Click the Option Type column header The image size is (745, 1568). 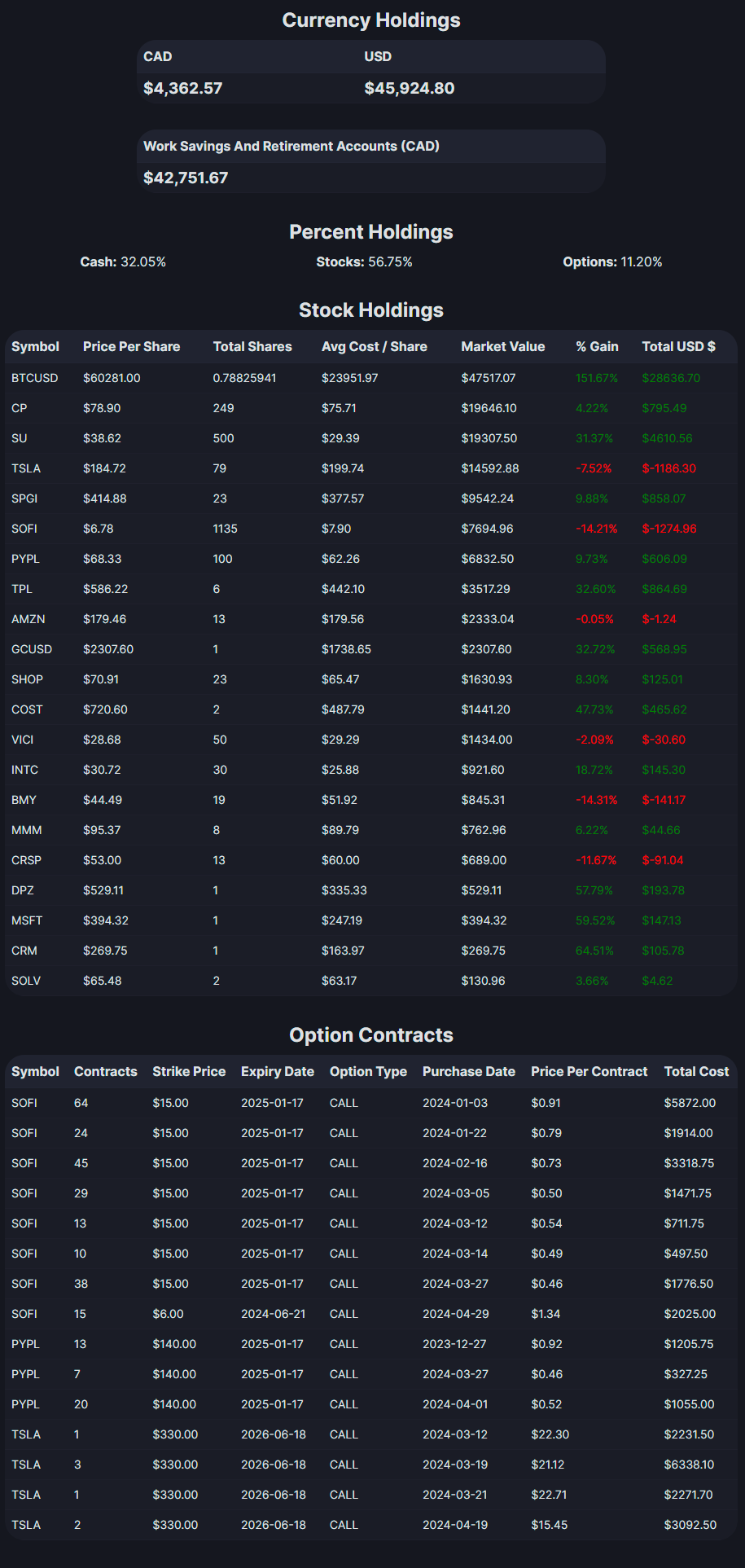(x=368, y=1072)
